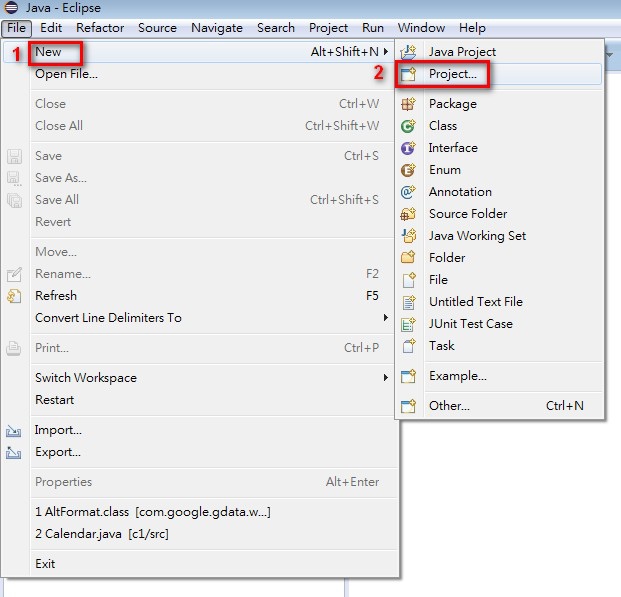Click the Eclipse logo in title bar
The width and height of the screenshot is (621, 597).
[x=11, y=7]
